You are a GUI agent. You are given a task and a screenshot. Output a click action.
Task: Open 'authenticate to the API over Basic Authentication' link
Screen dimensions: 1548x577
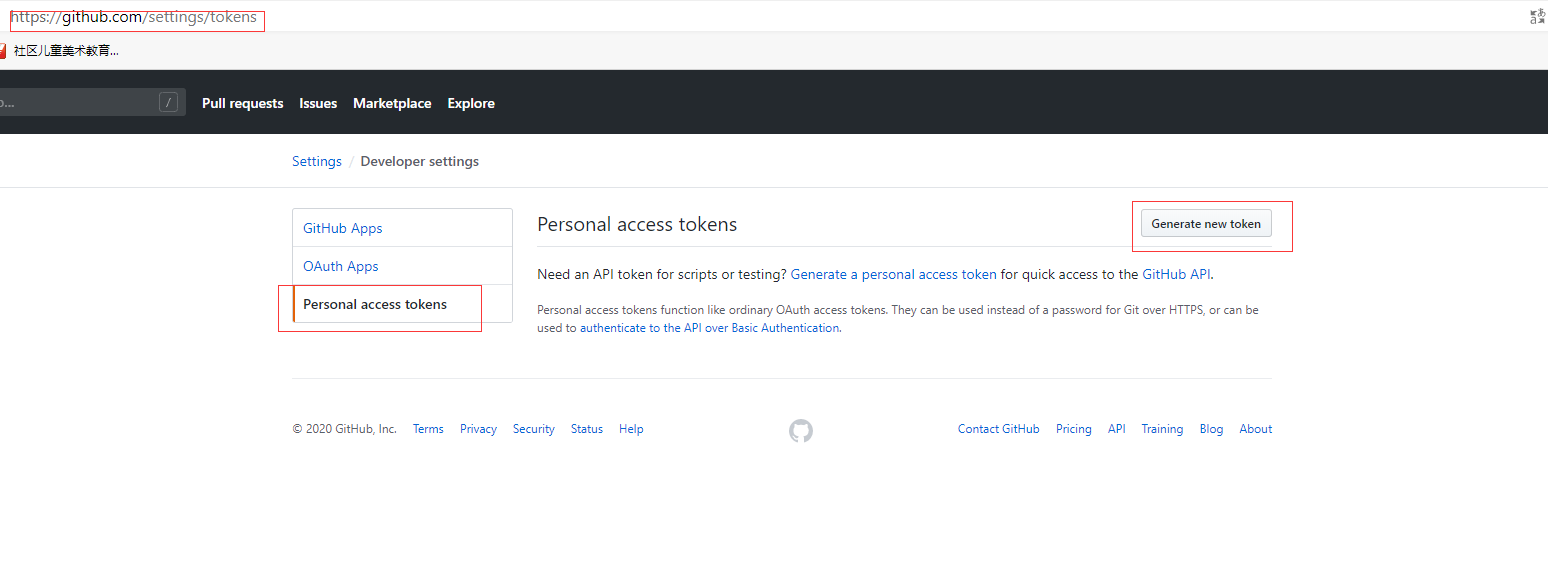(709, 328)
